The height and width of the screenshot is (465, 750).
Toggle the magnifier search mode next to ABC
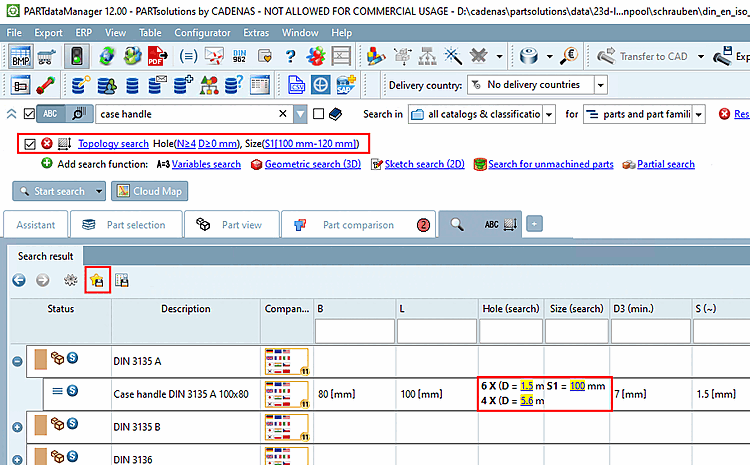[x=79, y=114]
